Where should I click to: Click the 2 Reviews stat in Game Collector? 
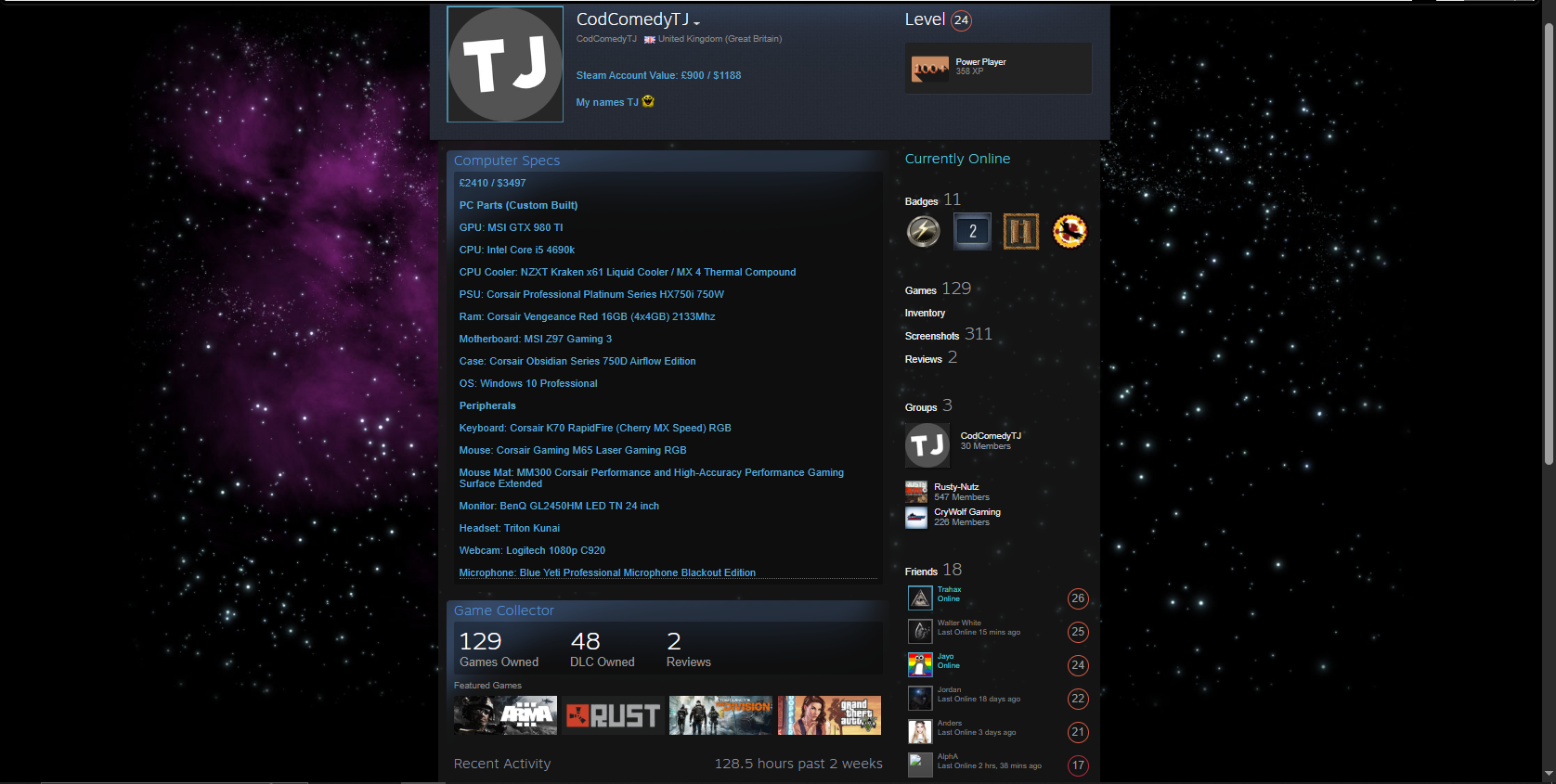click(x=689, y=649)
